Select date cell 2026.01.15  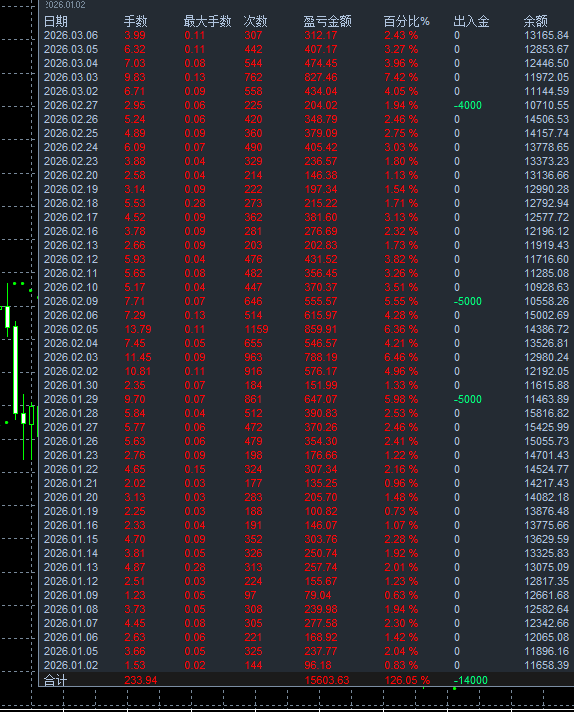pos(71,539)
